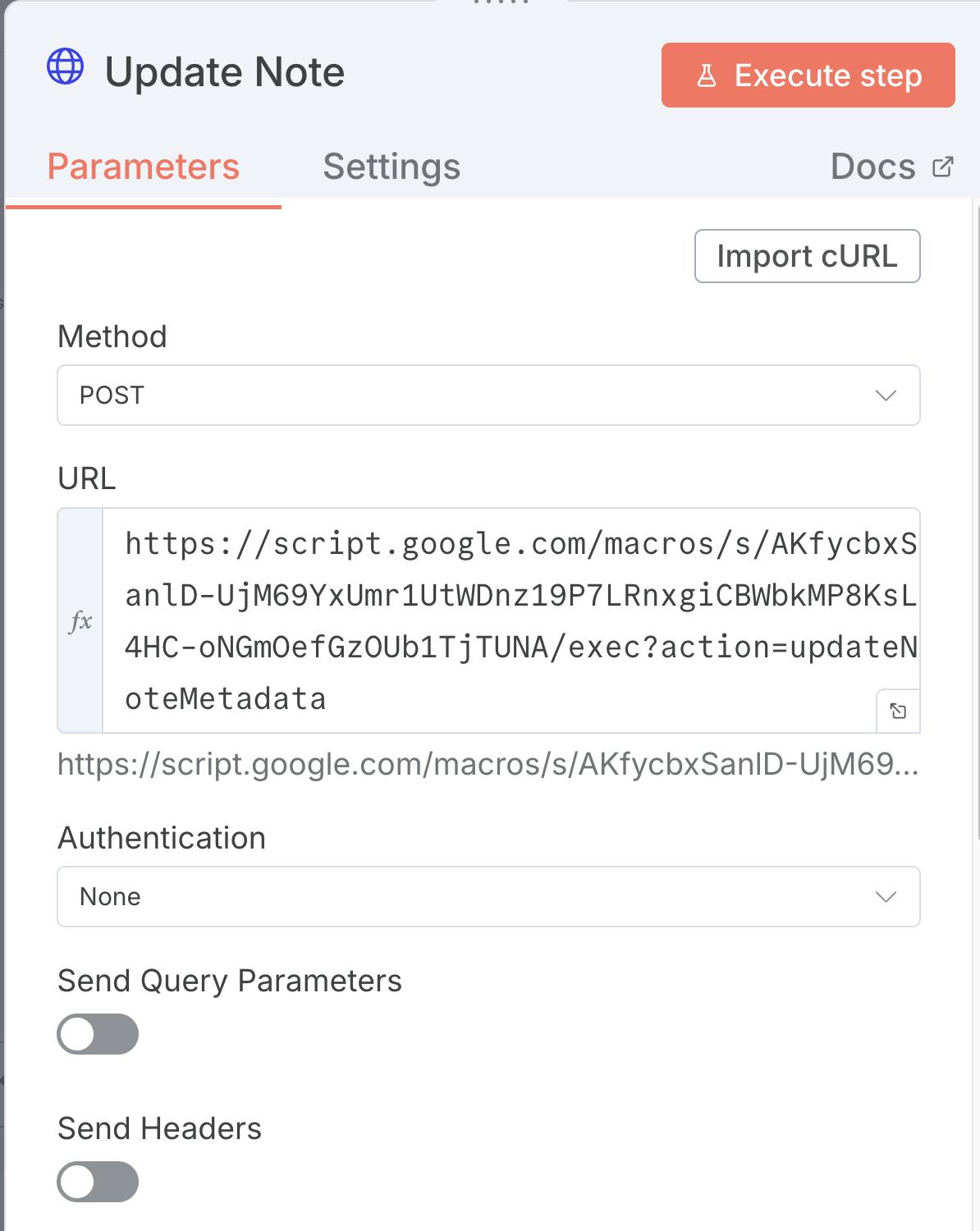Click the globe HTTP request node icon

(x=66, y=66)
